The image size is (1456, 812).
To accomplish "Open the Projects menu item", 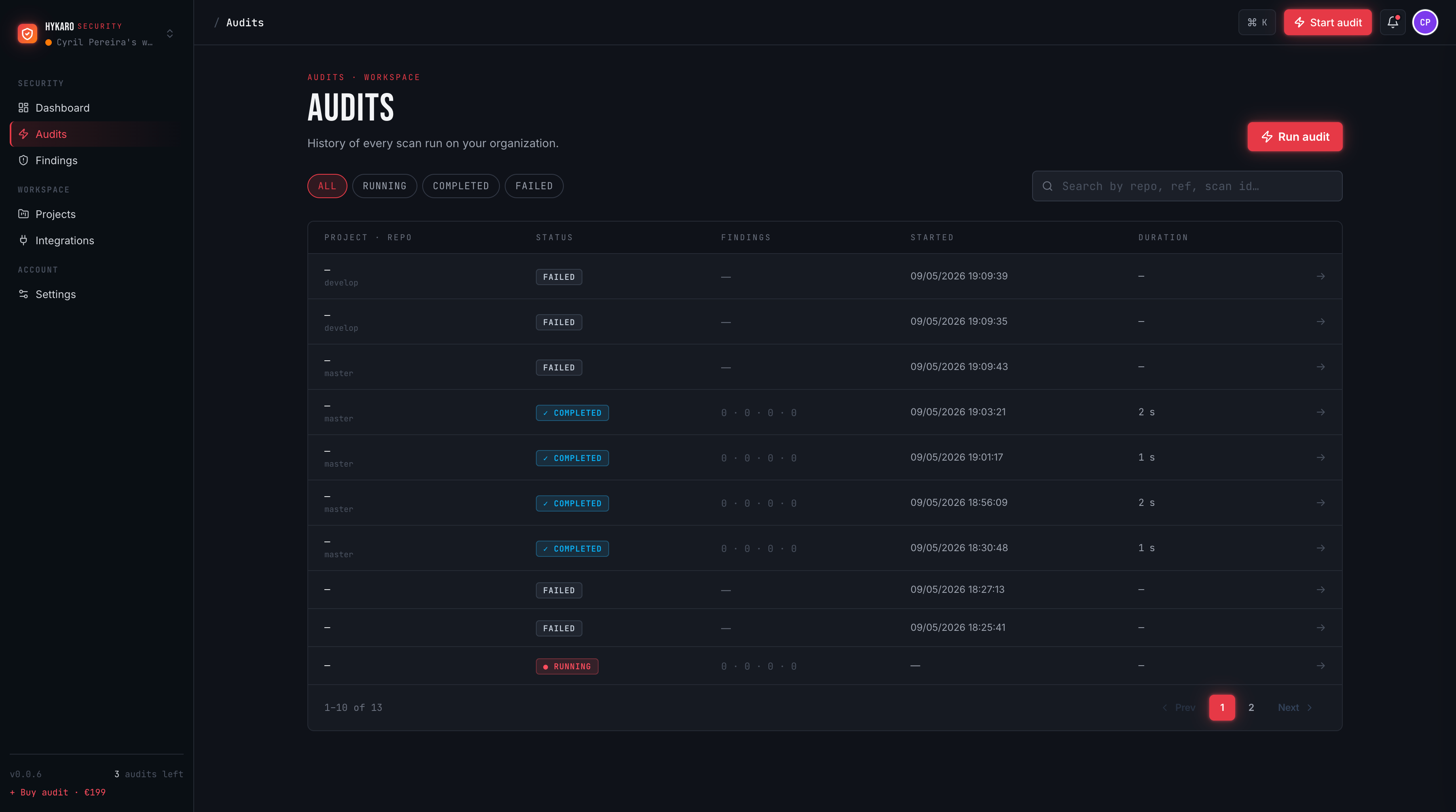I will (x=97, y=214).
